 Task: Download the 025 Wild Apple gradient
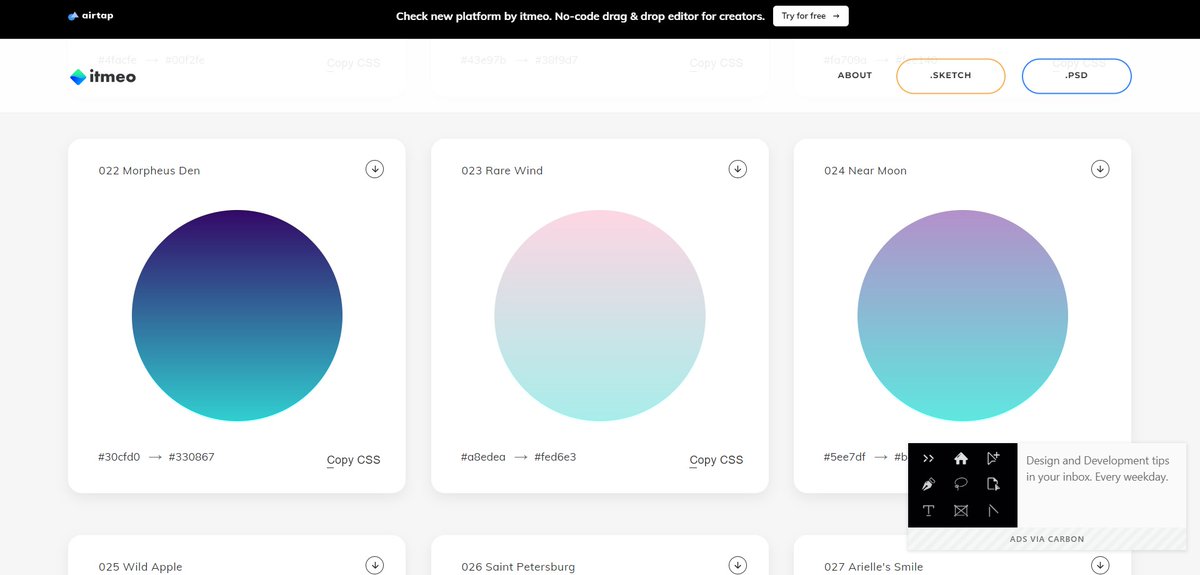(x=375, y=565)
